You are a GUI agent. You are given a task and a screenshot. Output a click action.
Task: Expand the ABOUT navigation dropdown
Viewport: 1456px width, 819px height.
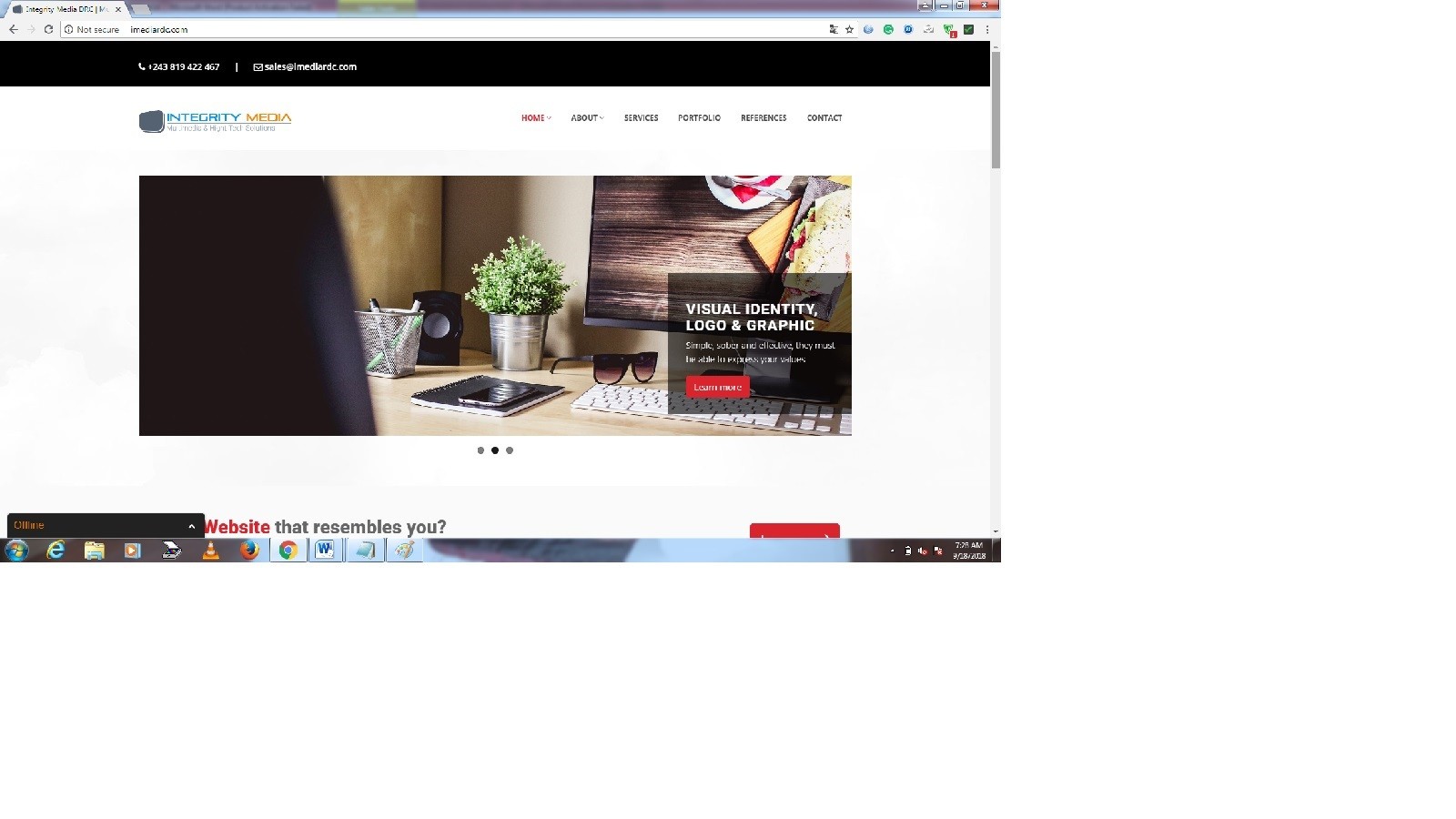click(x=587, y=117)
